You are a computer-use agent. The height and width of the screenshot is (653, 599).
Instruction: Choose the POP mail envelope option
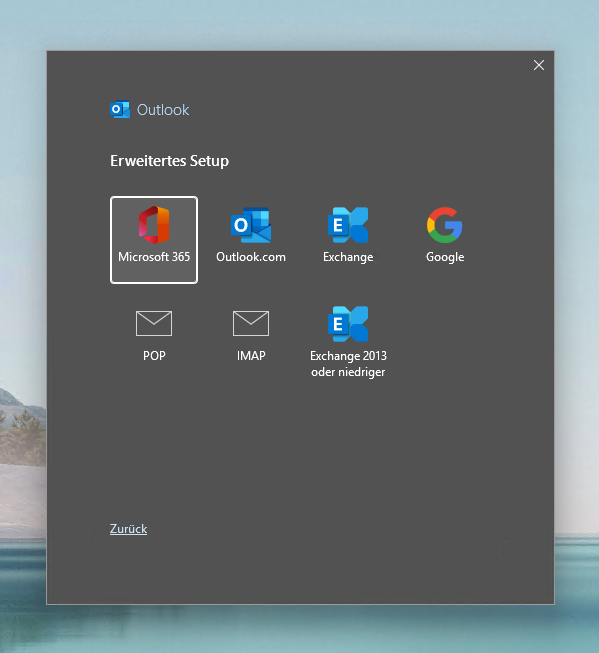click(154, 336)
